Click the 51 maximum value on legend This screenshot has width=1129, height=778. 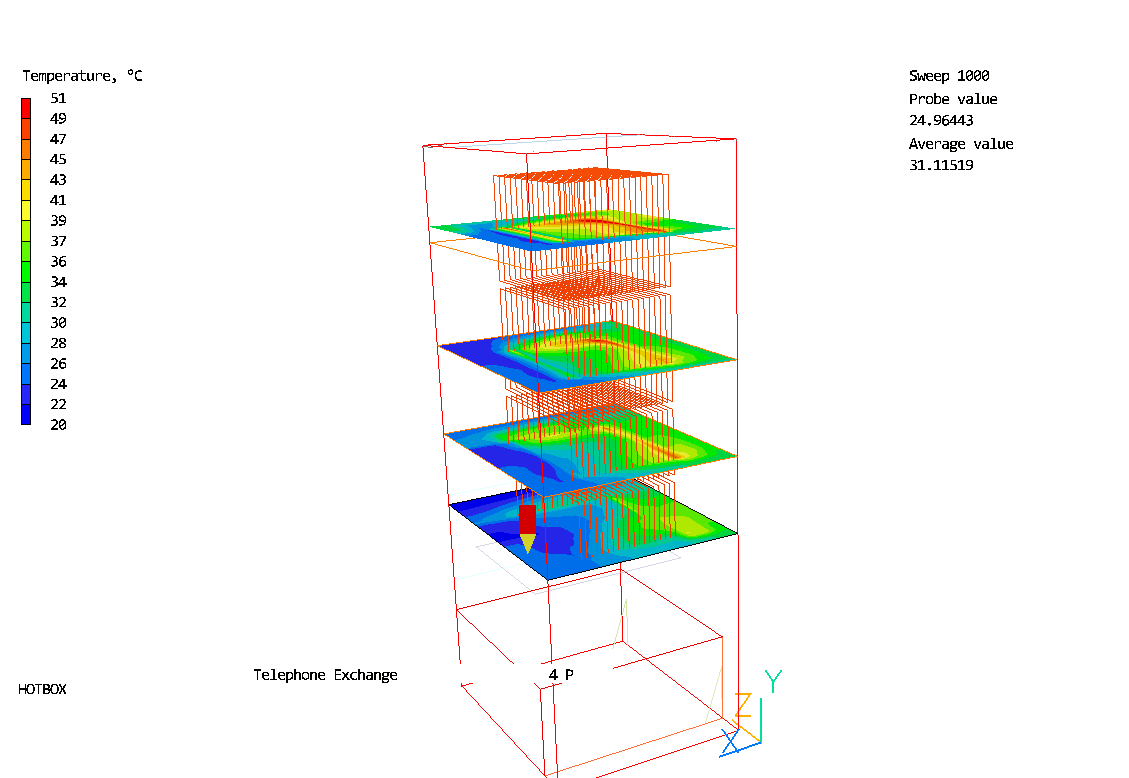point(58,98)
